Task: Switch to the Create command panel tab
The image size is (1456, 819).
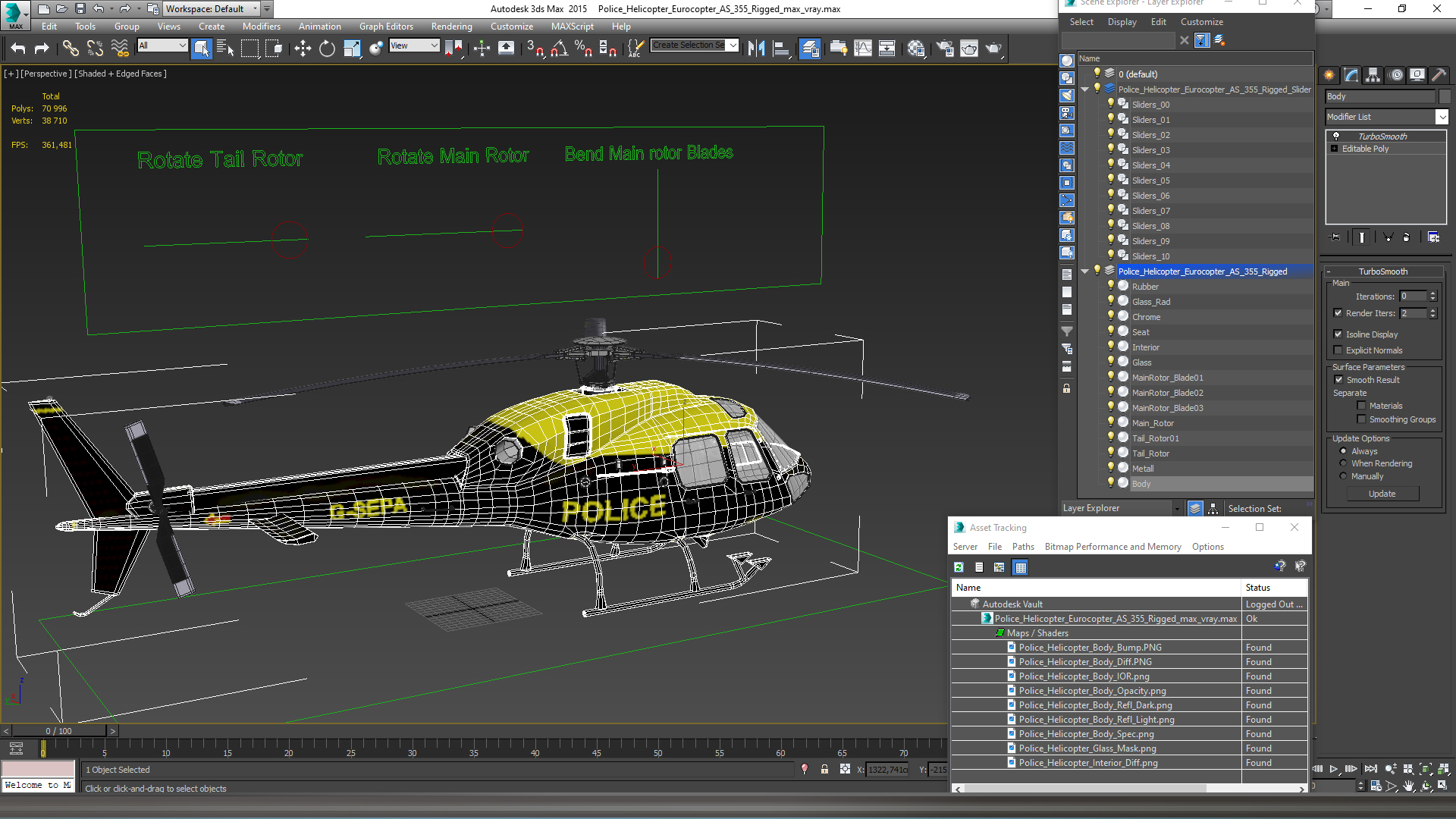Action: tap(1329, 75)
